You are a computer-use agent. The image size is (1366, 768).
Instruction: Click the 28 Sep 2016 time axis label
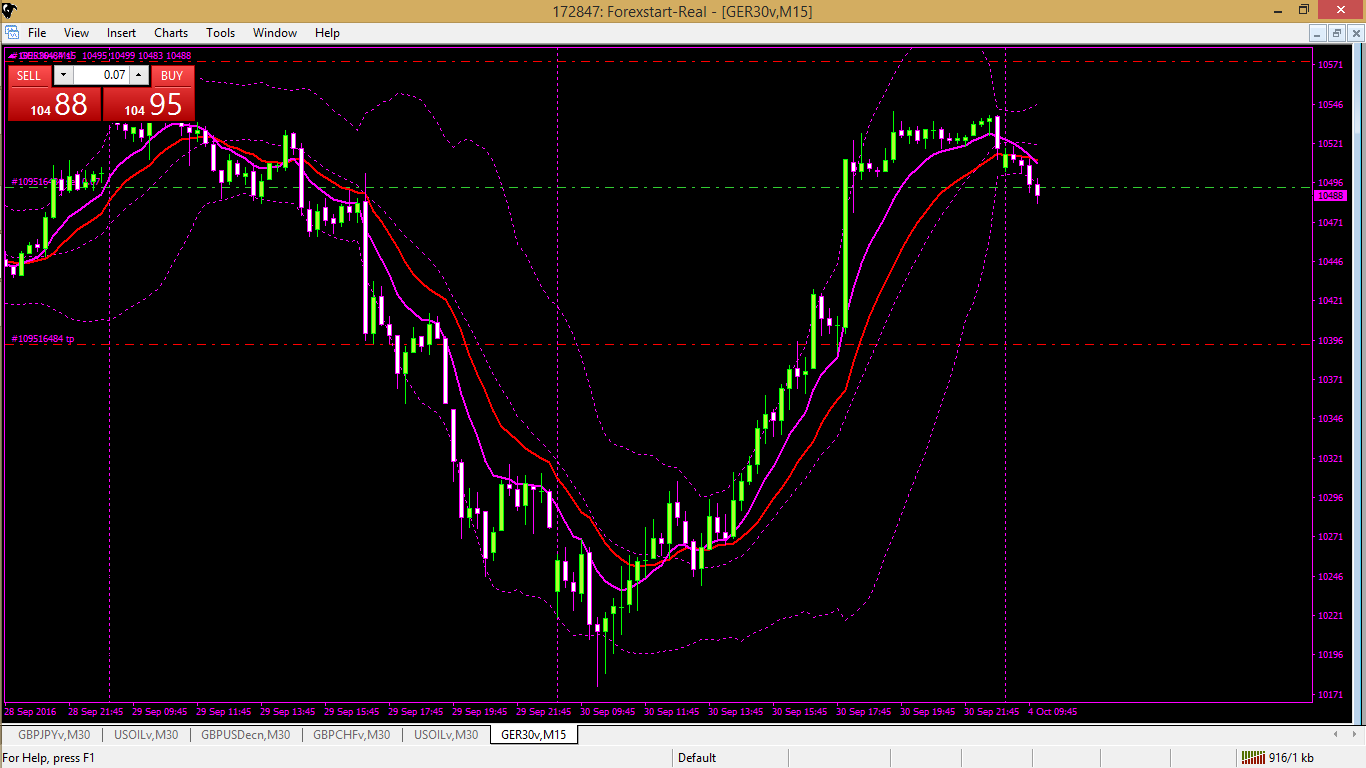coord(30,712)
